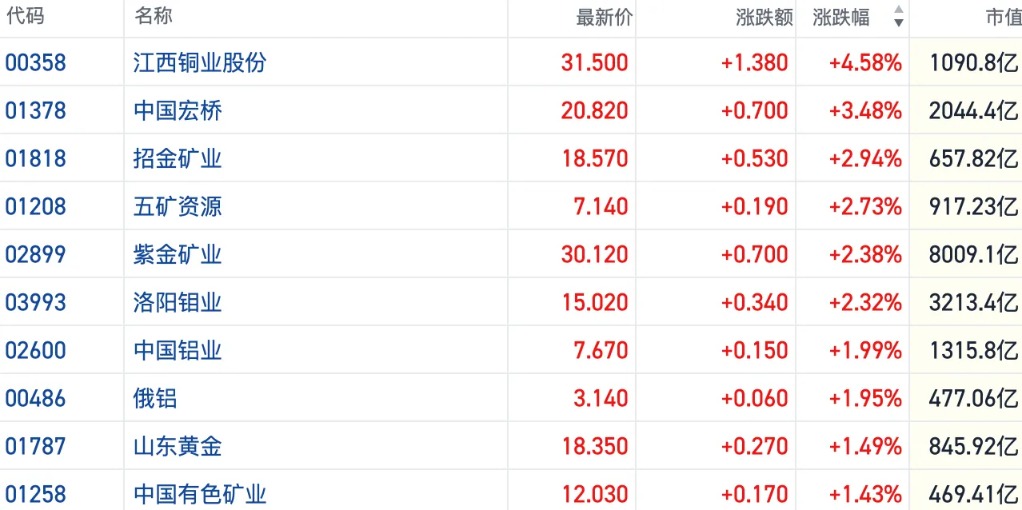The image size is (1022, 510).
Task: Open 中国宏桥 stock details
Action: click(178, 111)
